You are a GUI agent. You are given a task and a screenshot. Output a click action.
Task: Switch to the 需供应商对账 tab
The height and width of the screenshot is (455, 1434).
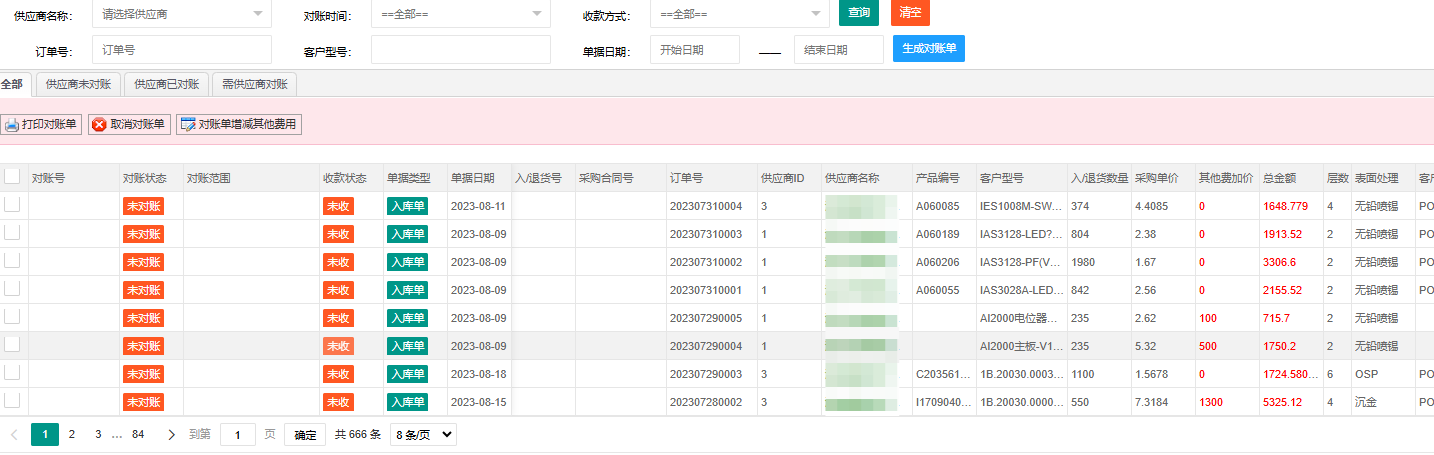click(x=255, y=84)
